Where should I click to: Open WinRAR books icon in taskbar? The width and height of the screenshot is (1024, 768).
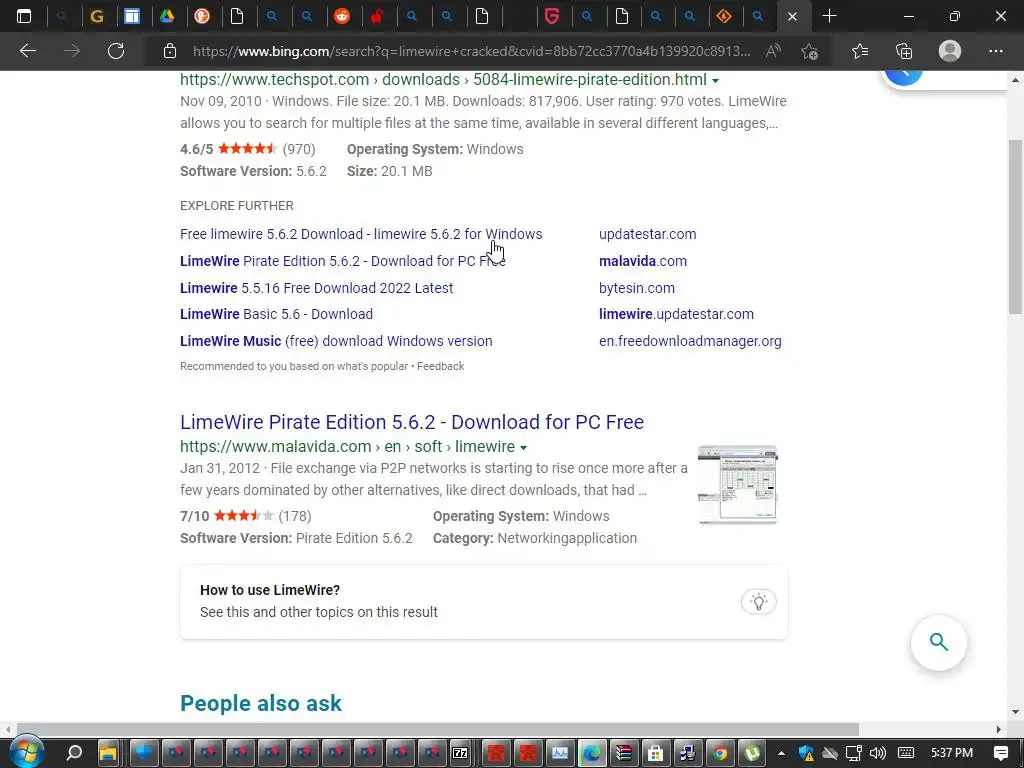(624, 753)
